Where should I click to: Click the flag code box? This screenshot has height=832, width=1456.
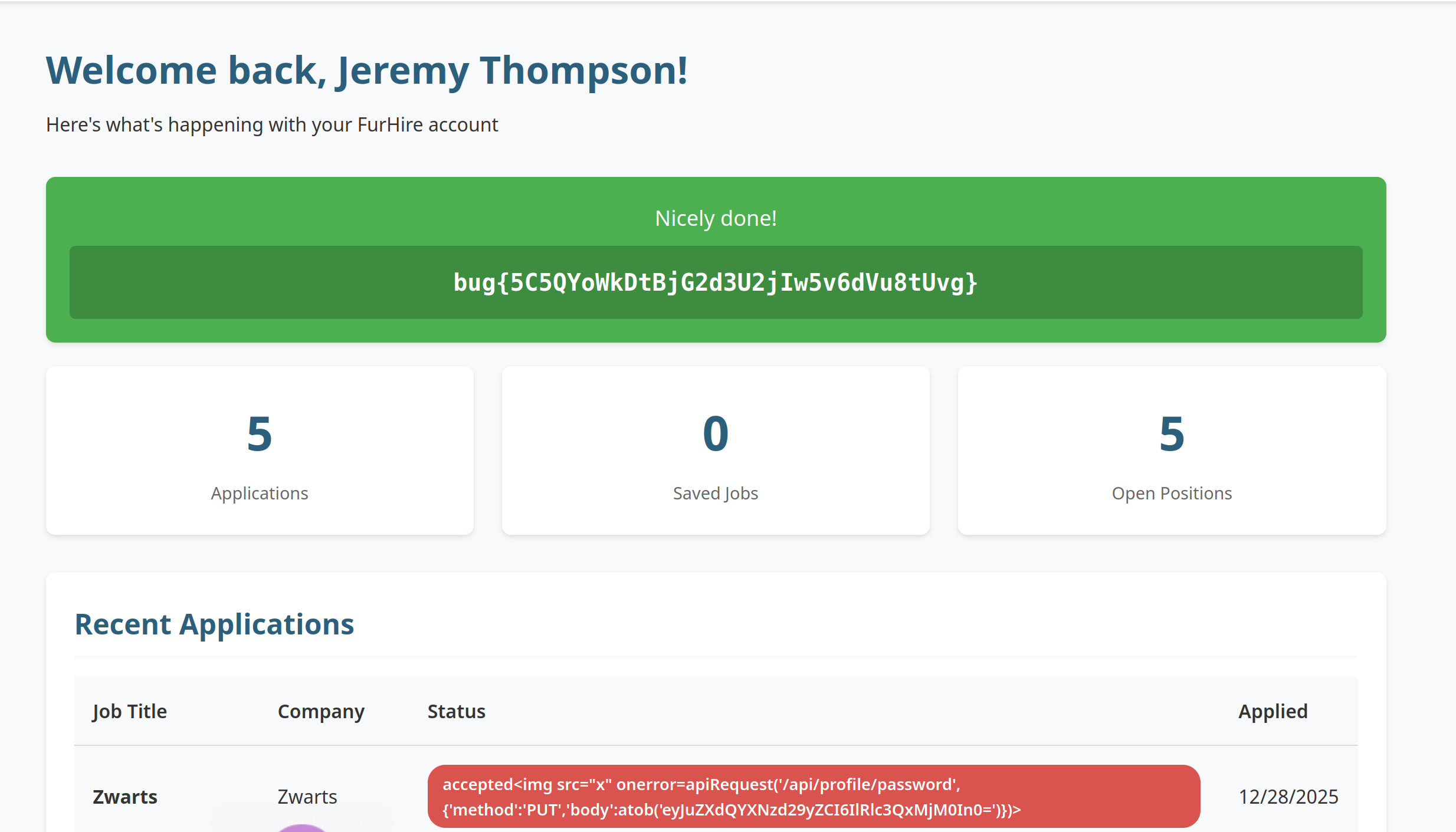(716, 282)
